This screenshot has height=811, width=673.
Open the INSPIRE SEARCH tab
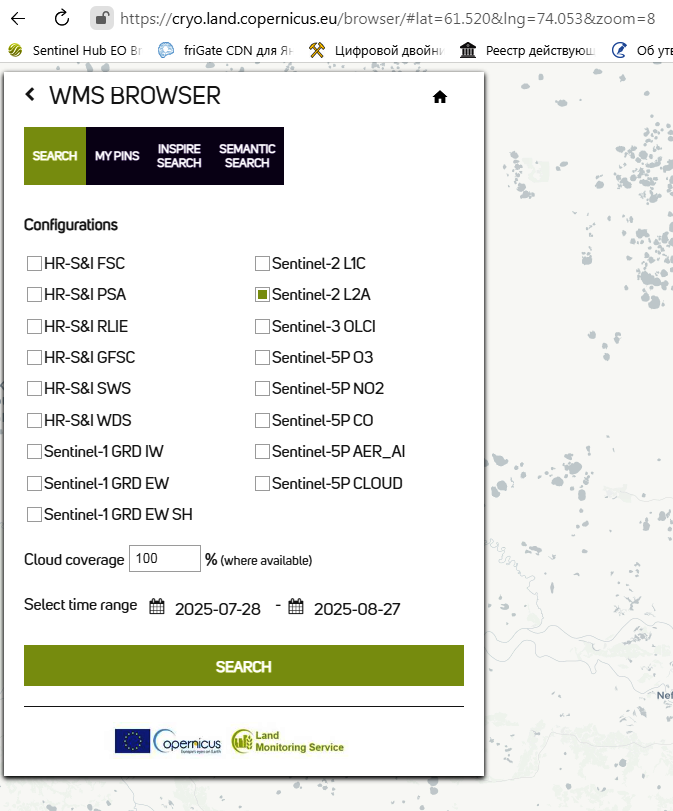coord(179,156)
